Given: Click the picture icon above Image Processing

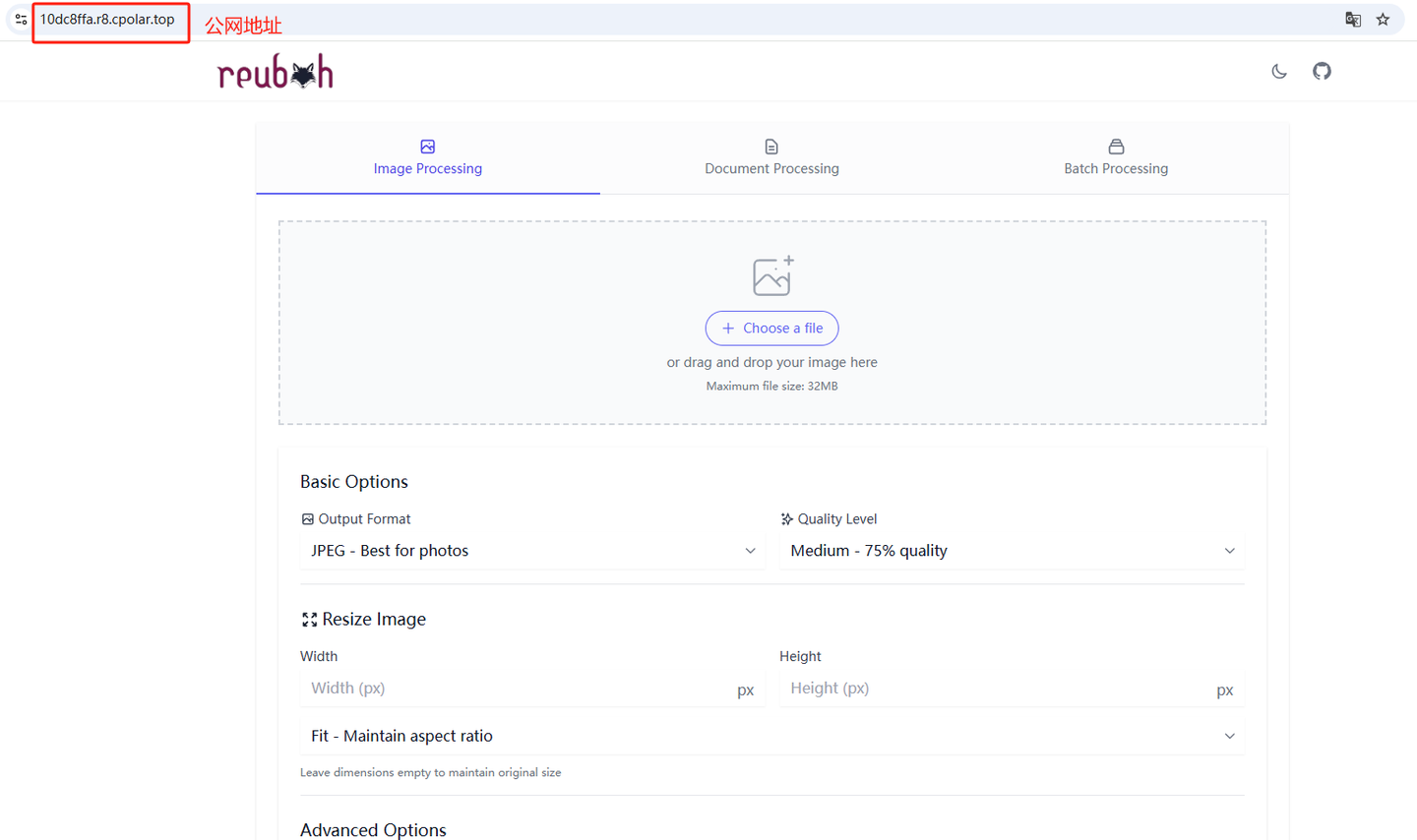Looking at the screenshot, I should pos(427,146).
